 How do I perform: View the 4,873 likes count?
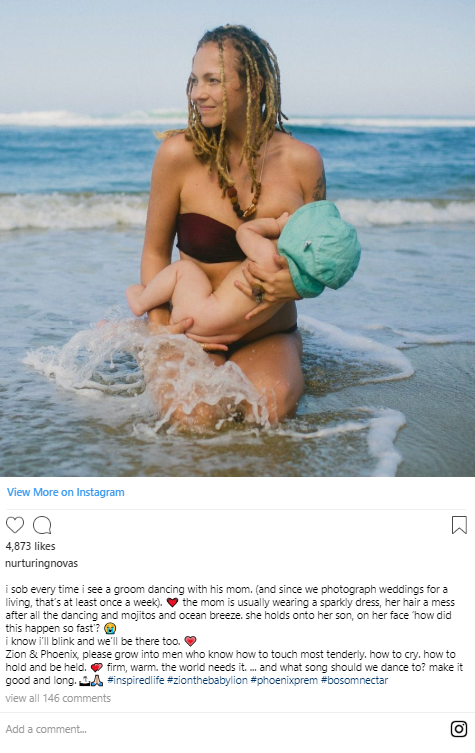point(30,546)
